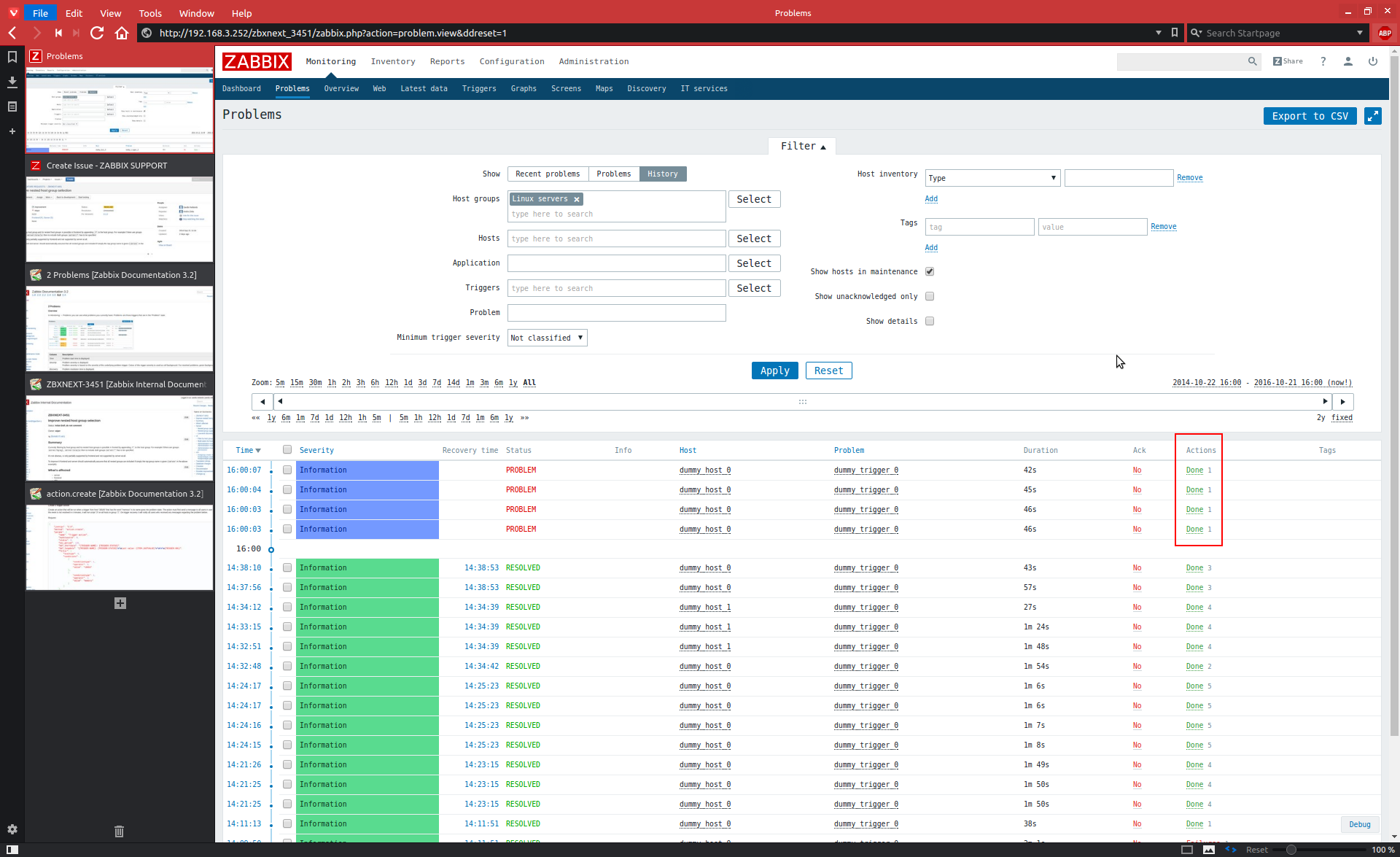Click the Export to CSV button
This screenshot has width=1400, height=857.
[1310, 116]
